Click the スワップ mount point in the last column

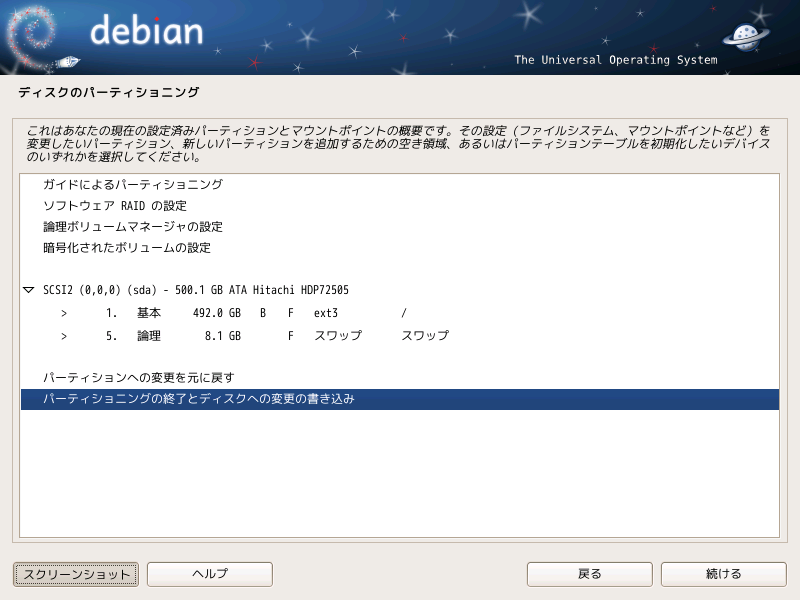tap(425, 336)
